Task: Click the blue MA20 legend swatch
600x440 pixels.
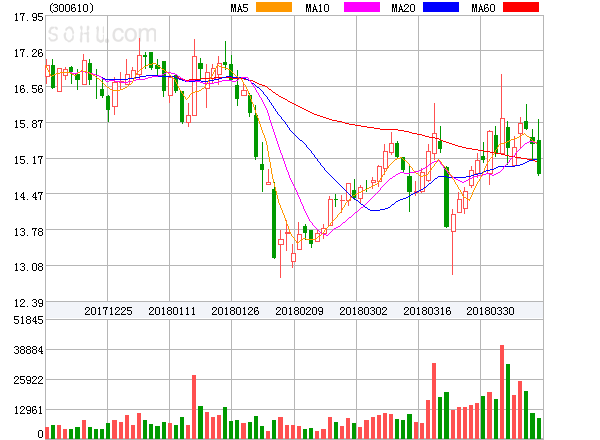Action: [441, 7]
